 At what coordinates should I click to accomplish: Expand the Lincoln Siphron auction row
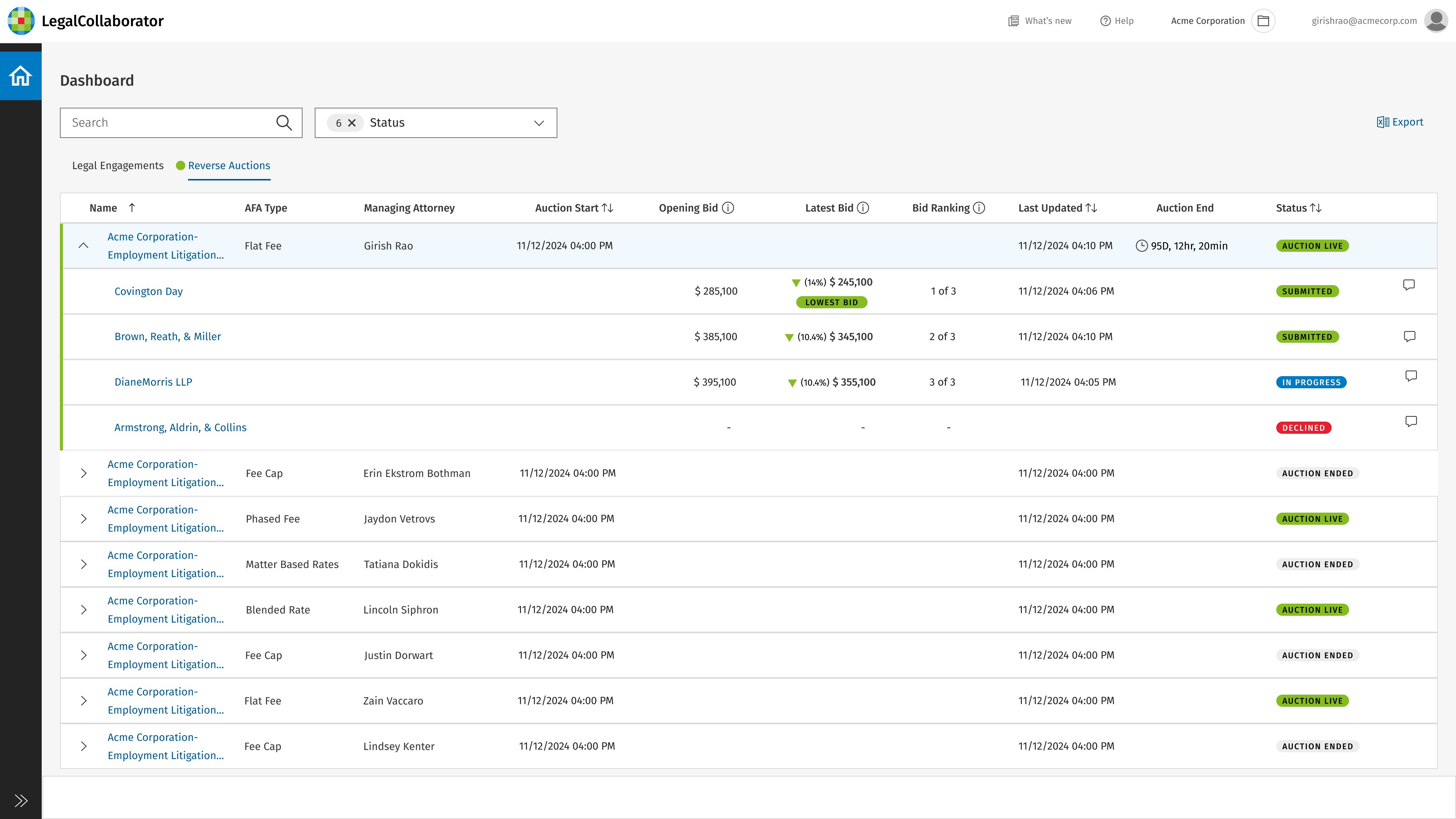pos(84,610)
